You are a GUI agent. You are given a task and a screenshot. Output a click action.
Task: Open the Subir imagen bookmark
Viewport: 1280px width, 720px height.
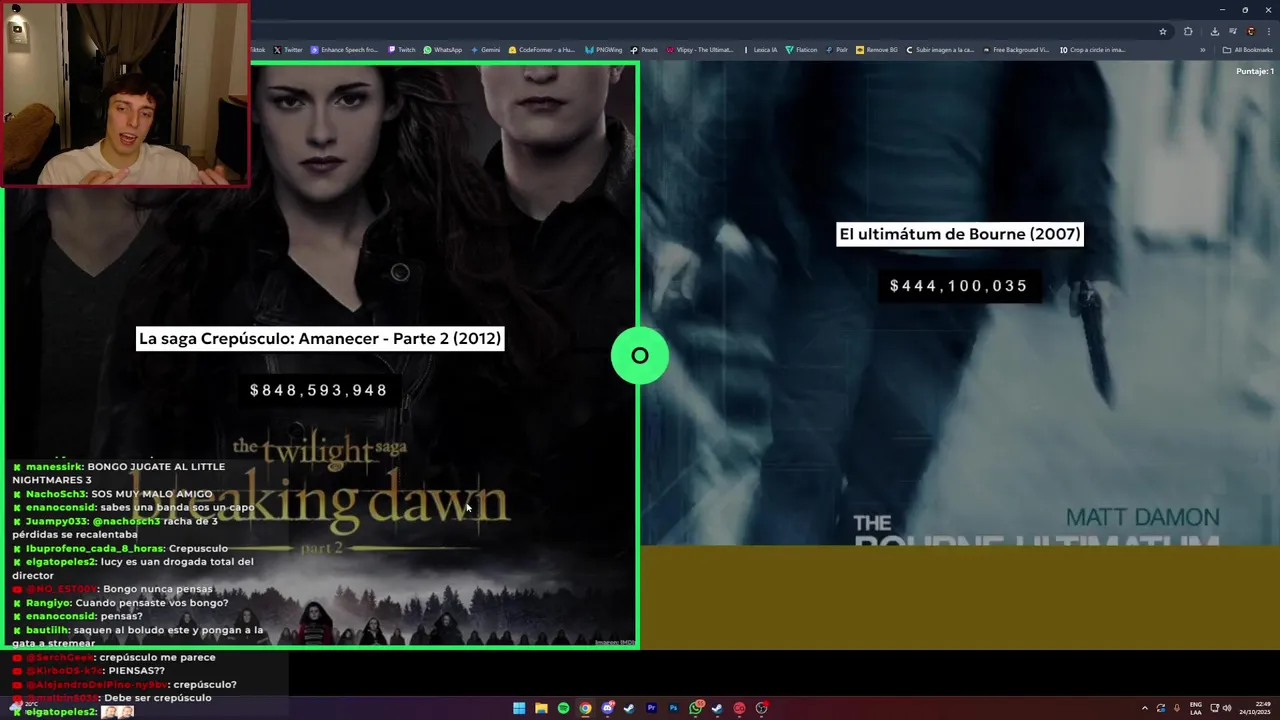coord(940,50)
